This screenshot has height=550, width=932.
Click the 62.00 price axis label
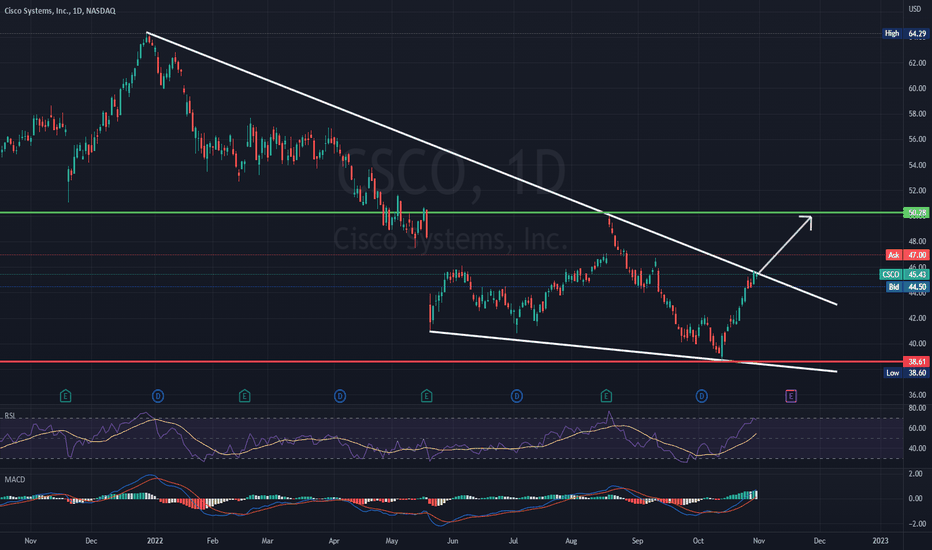pyautogui.click(x=917, y=62)
